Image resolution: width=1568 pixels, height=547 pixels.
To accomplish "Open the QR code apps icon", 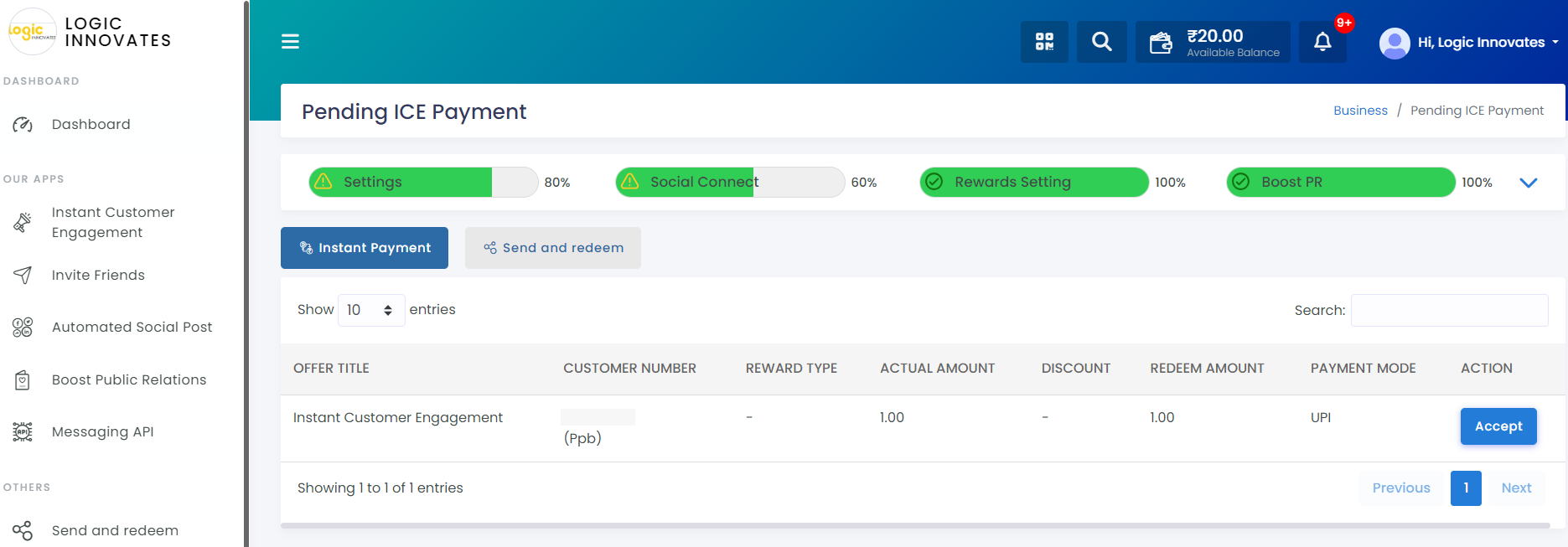I will coord(1044,42).
